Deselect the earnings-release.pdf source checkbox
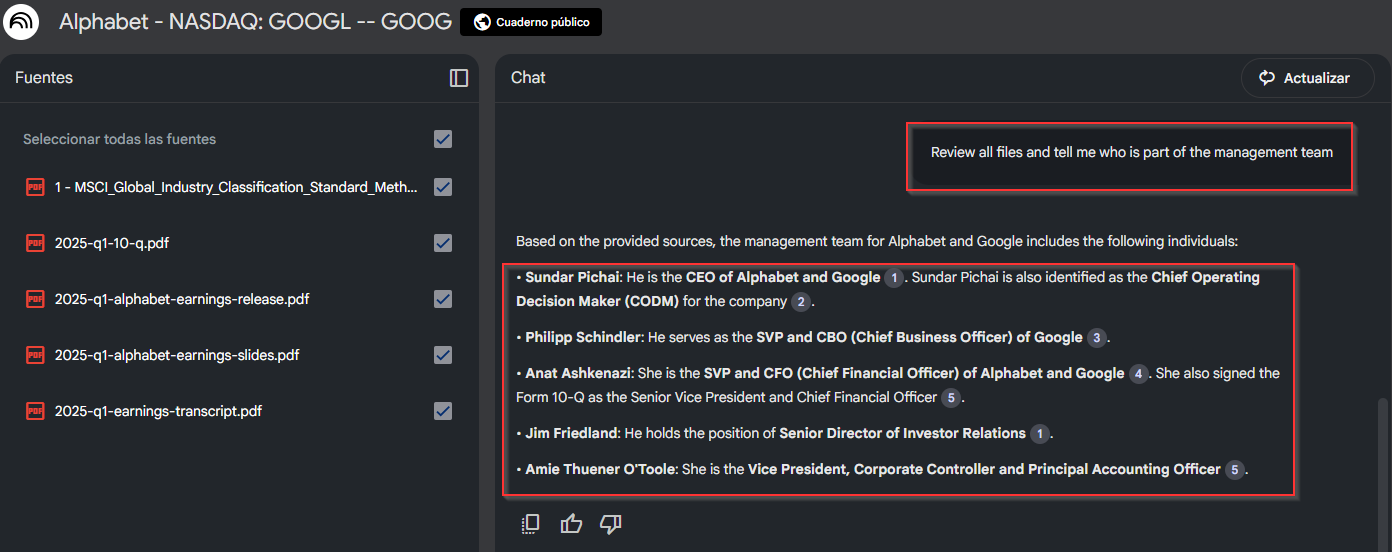This screenshot has height=552, width=1392. [443, 299]
